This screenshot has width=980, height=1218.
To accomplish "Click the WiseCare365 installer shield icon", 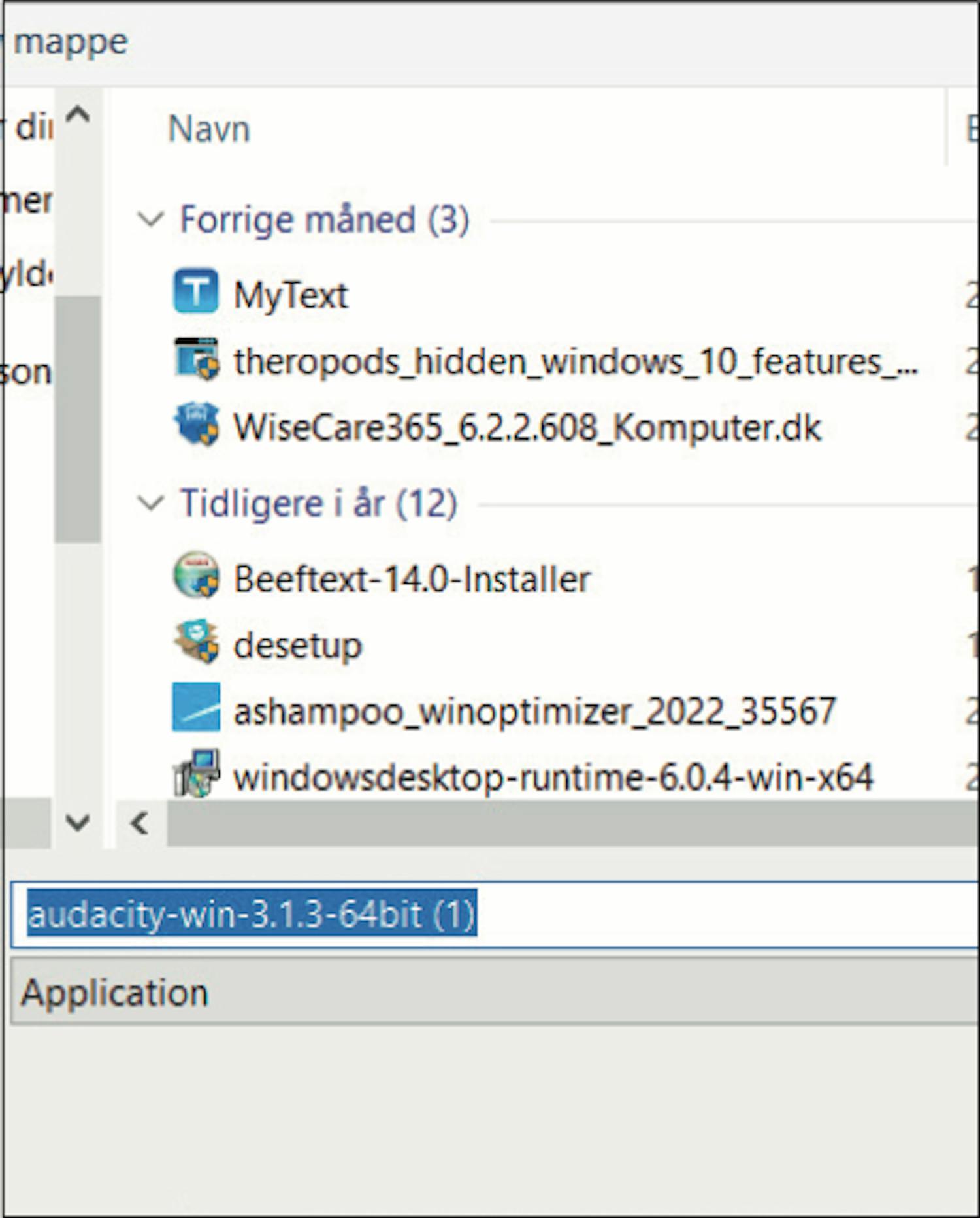I will point(195,425).
